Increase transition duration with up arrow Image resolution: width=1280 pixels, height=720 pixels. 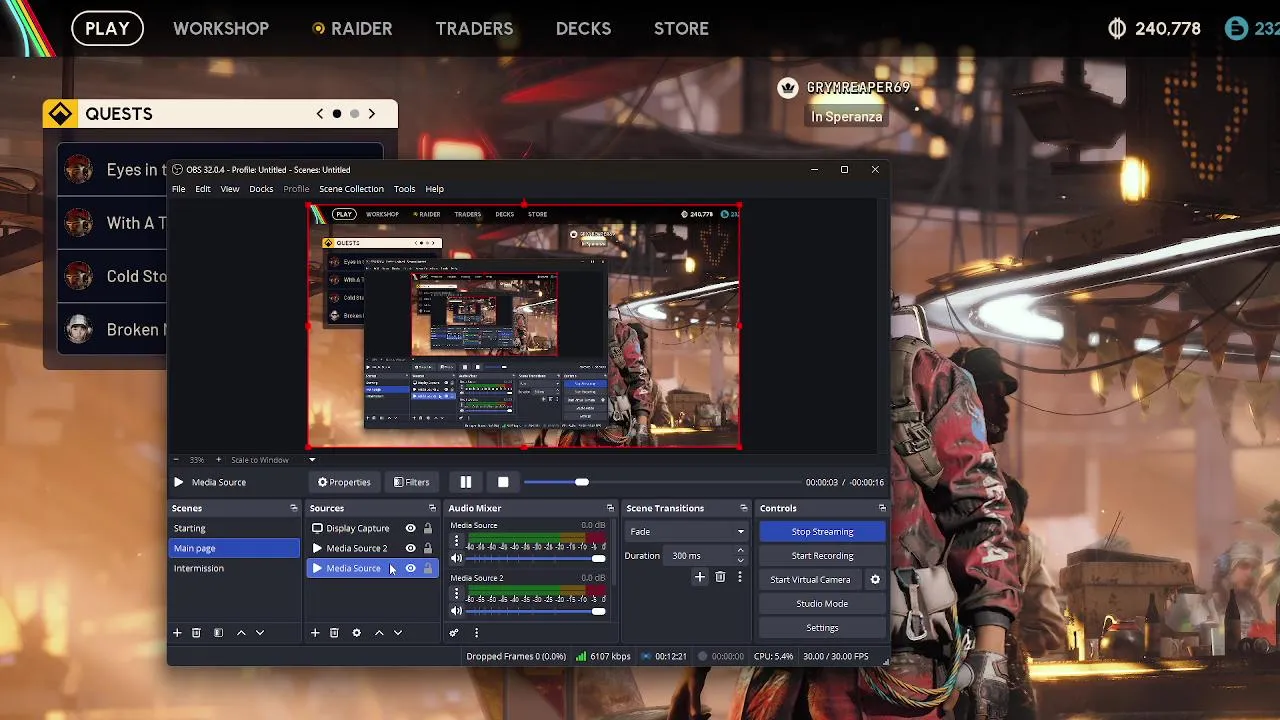740,552
